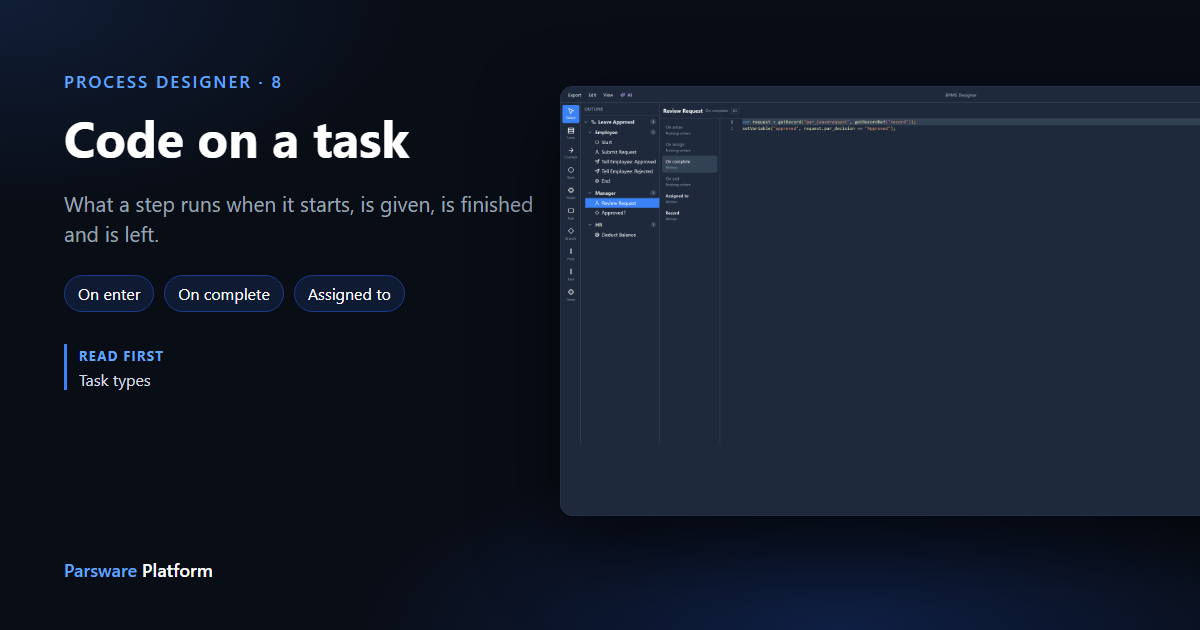Click the count badge on Manager row

tap(653, 193)
